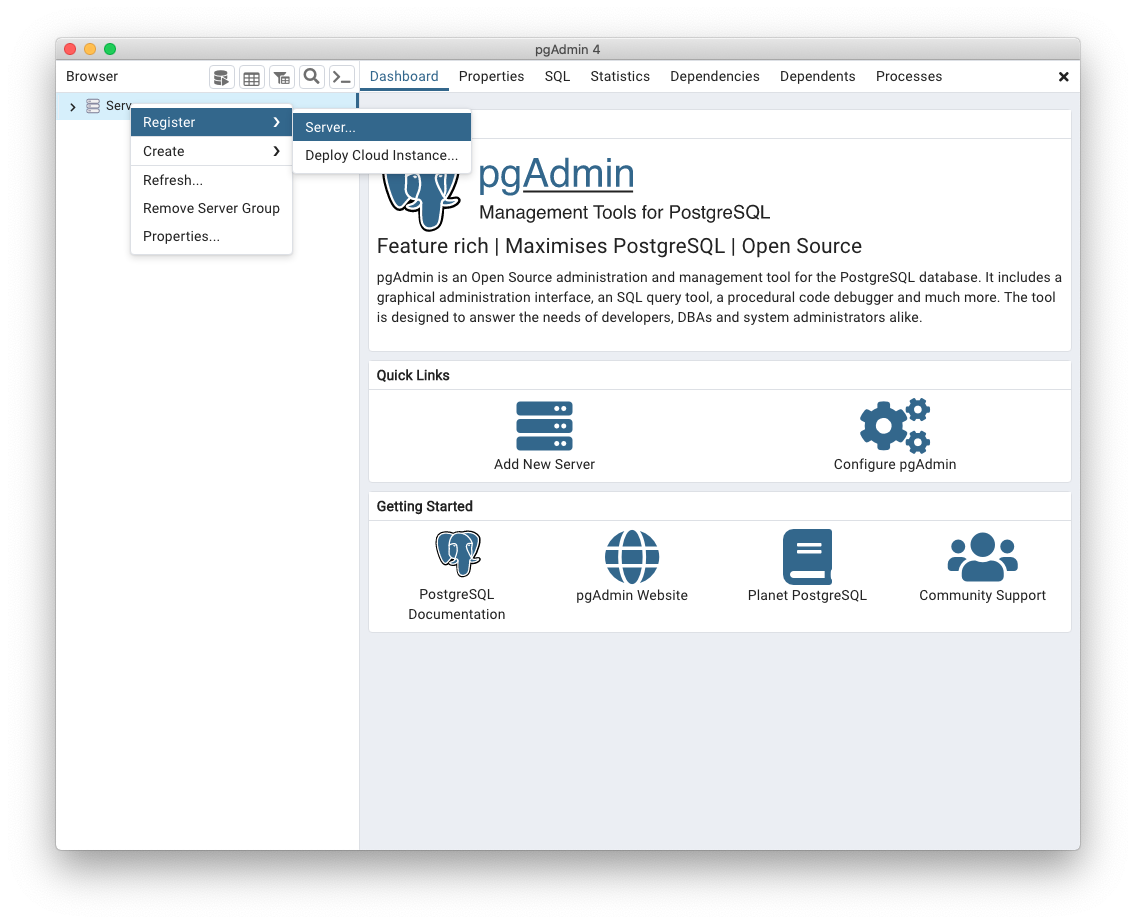Open the search objects magnifier icon
Image resolution: width=1136 pixels, height=924 pixels.
[x=311, y=77]
